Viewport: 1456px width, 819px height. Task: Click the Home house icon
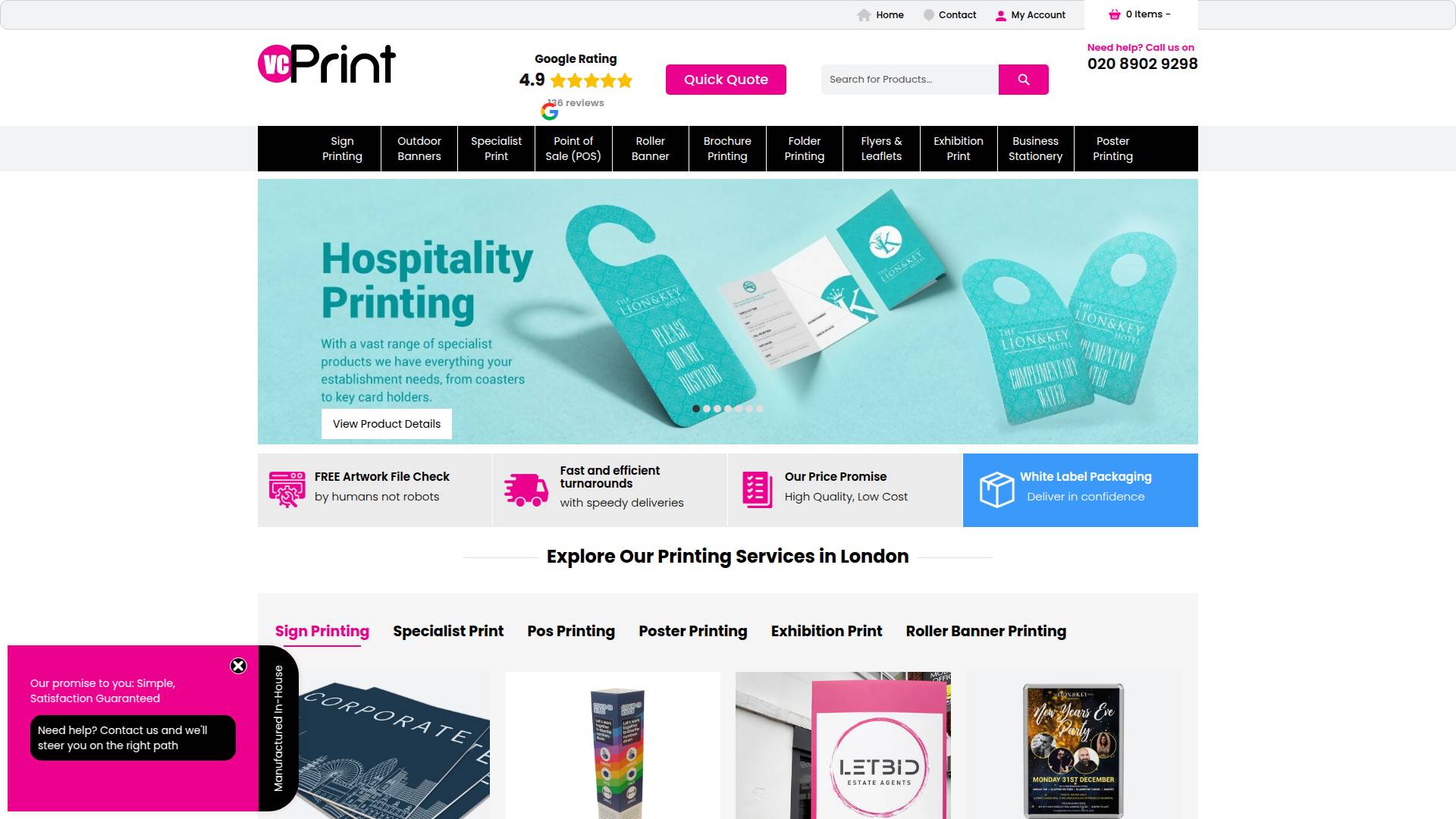point(864,15)
